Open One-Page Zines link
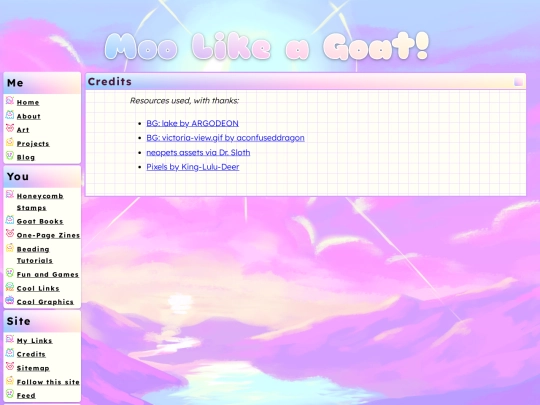Screen dimensions: 540x405 pos(48,235)
